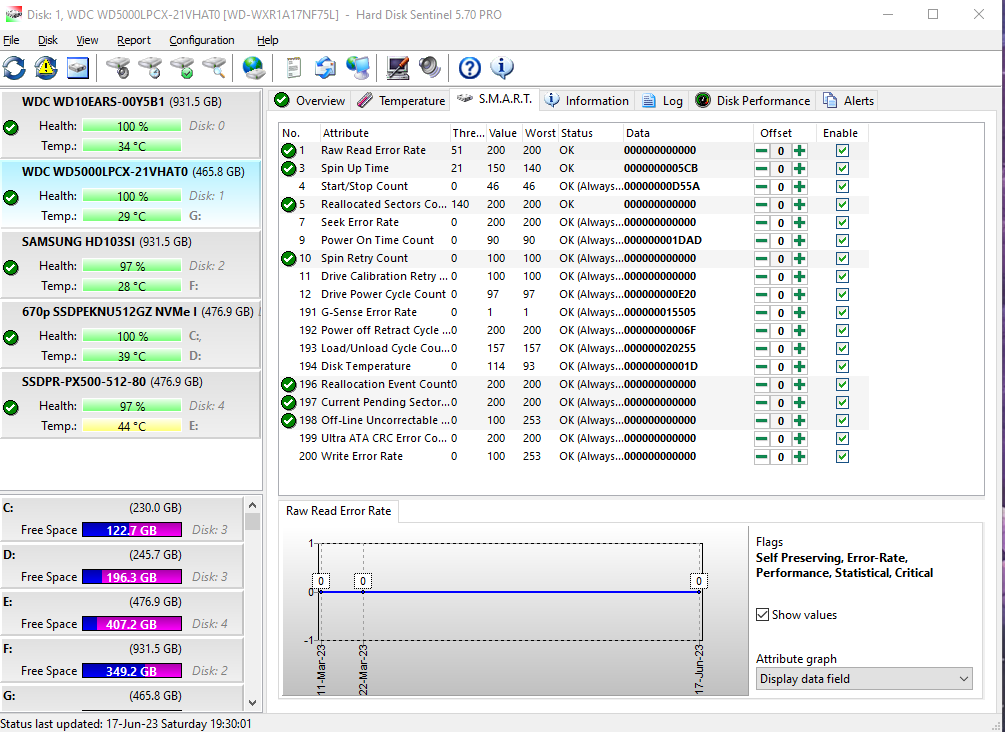Open the text report notepad icon
Viewport: 1005px width, 732px height.
(294, 67)
